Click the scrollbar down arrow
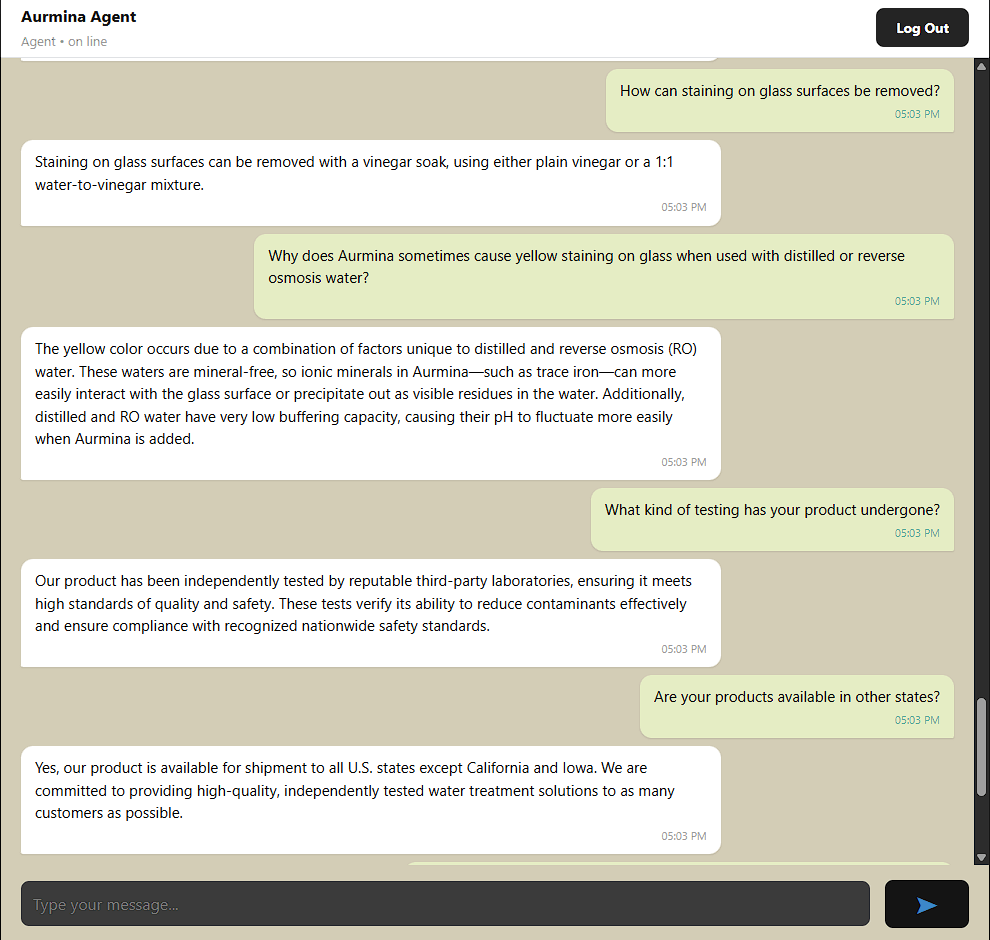The width and height of the screenshot is (990, 940). 981,857
